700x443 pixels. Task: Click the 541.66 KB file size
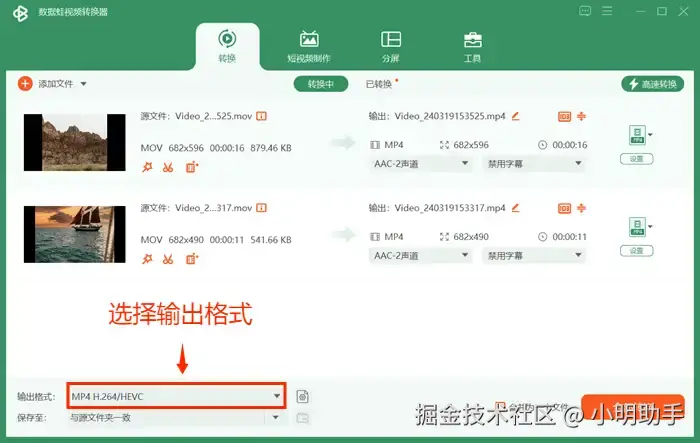[x=271, y=240]
